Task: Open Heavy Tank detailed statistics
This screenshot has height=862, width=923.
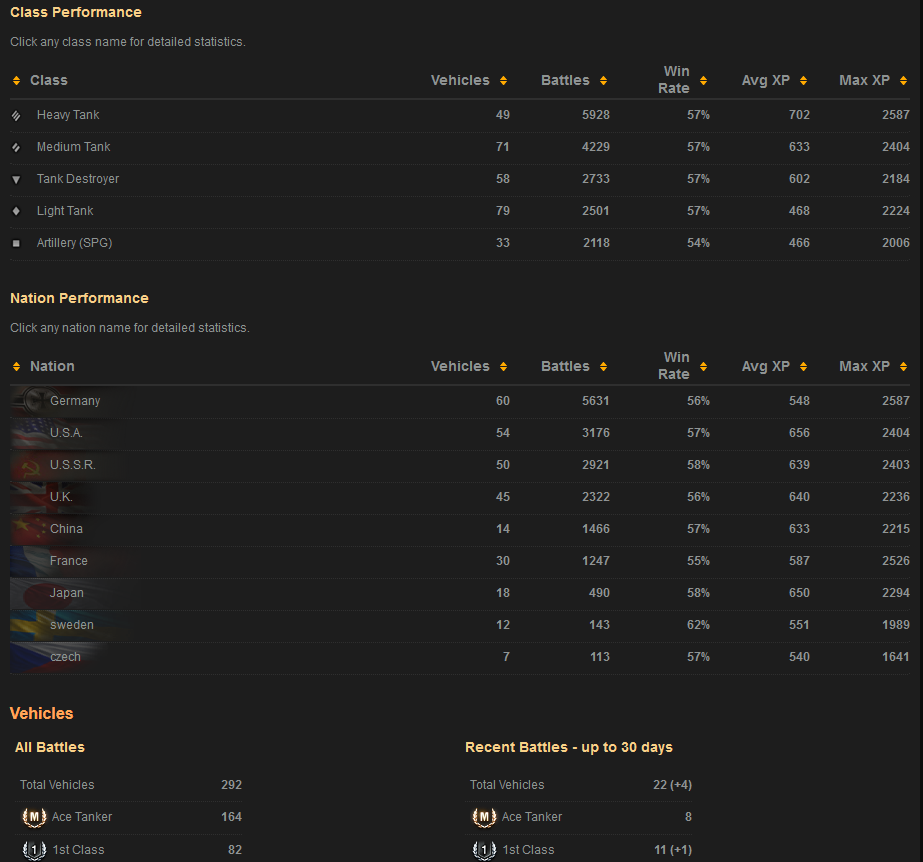Action: pos(68,115)
